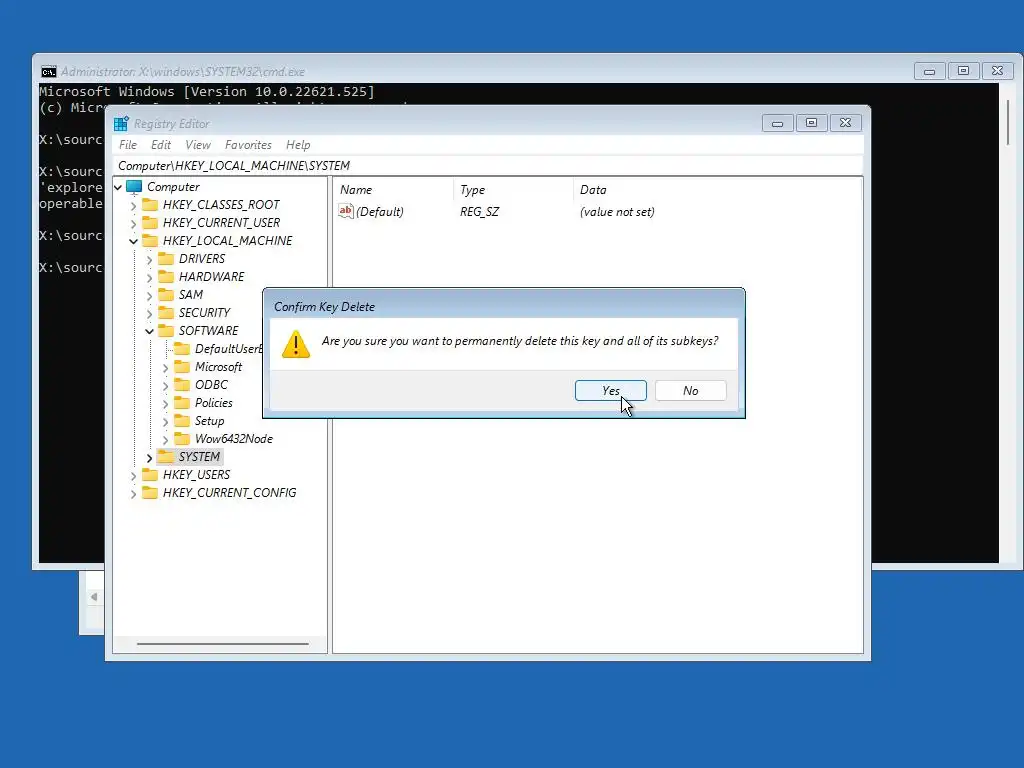This screenshot has width=1024, height=768.
Task: Open the Edit menu in Registry Editor
Action: click(161, 145)
